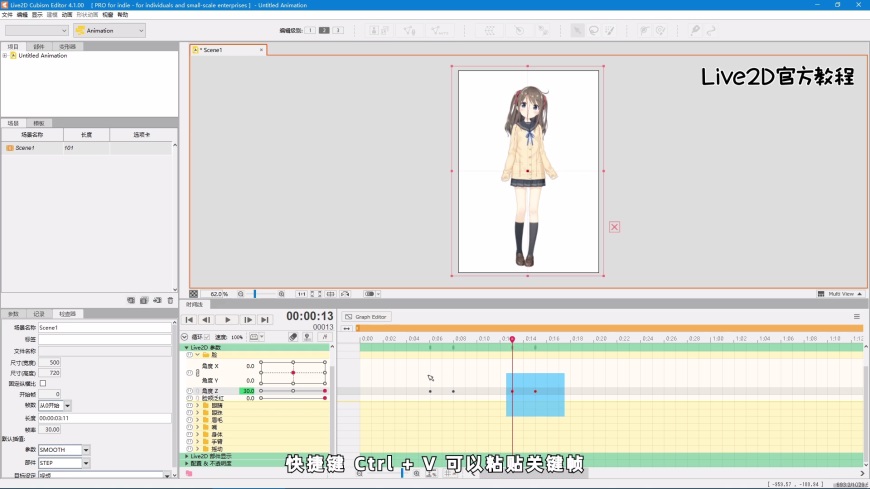Click the Multi View button
Screen dimensions: 870x489
point(840,294)
